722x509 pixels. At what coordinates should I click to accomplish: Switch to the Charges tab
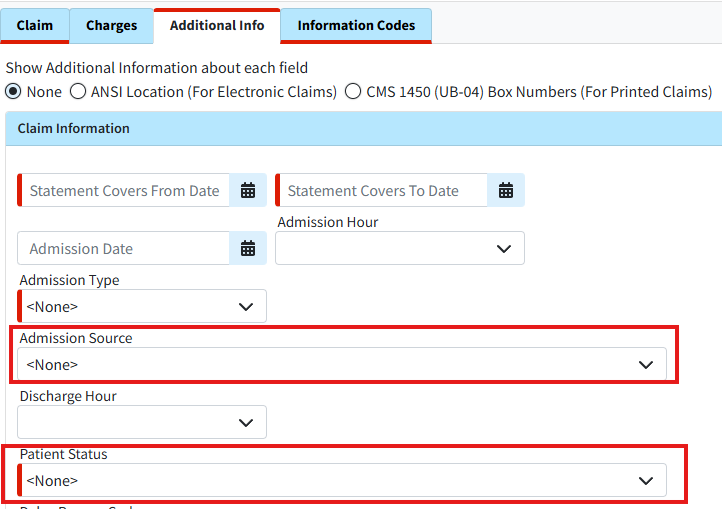pyautogui.click(x=112, y=26)
